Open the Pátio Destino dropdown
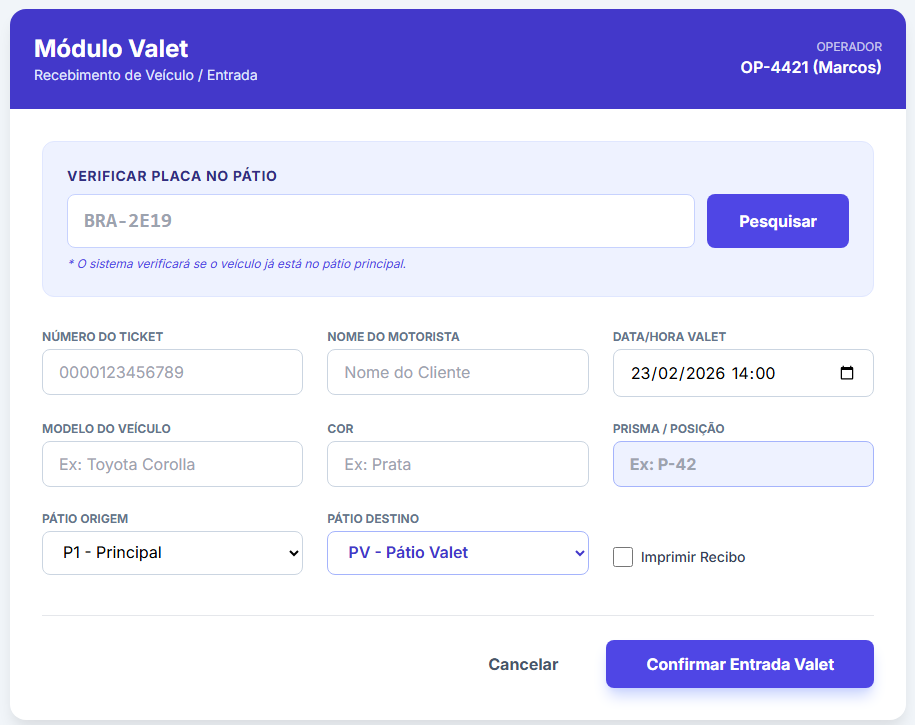This screenshot has width=915, height=725. click(x=457, y=553)
